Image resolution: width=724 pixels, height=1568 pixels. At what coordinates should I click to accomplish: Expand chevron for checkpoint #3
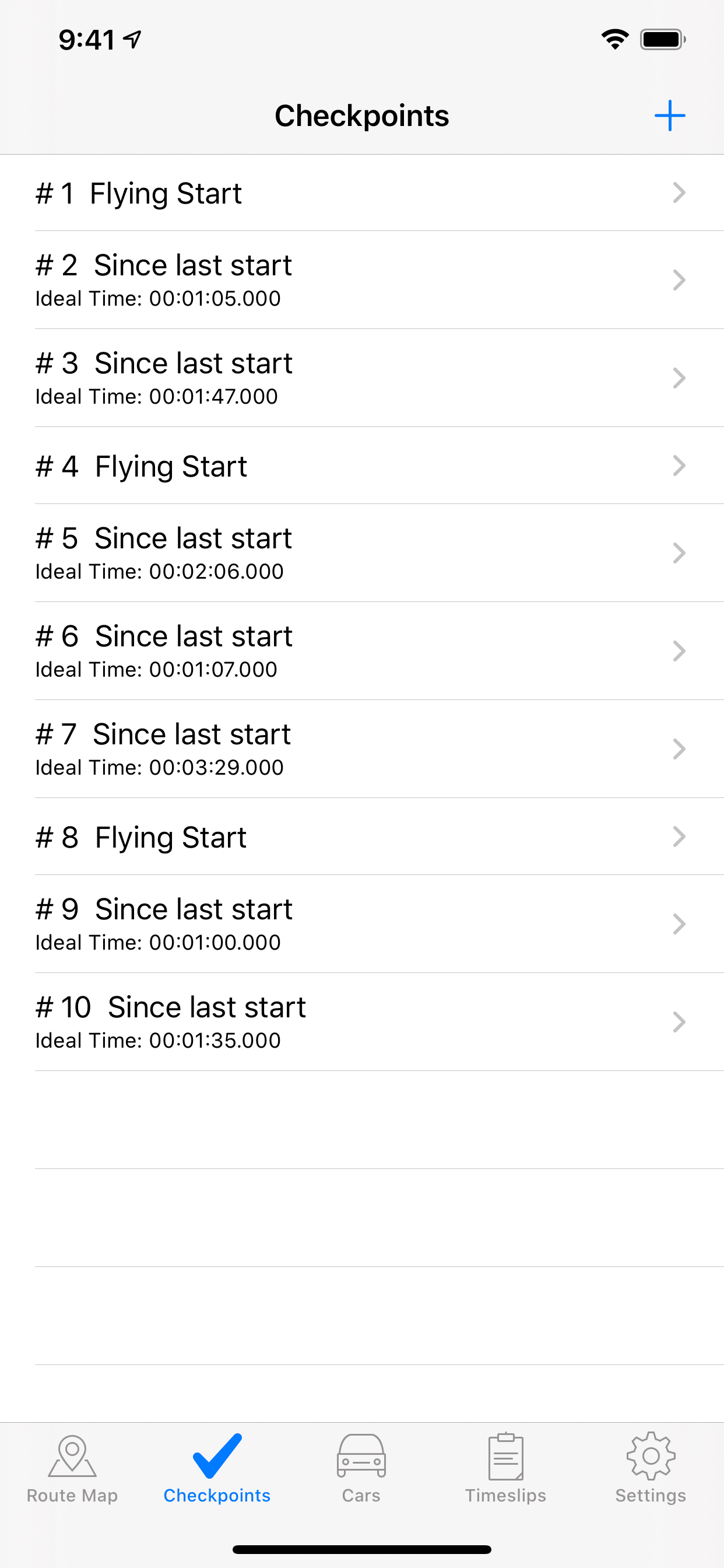coord(679,378)
